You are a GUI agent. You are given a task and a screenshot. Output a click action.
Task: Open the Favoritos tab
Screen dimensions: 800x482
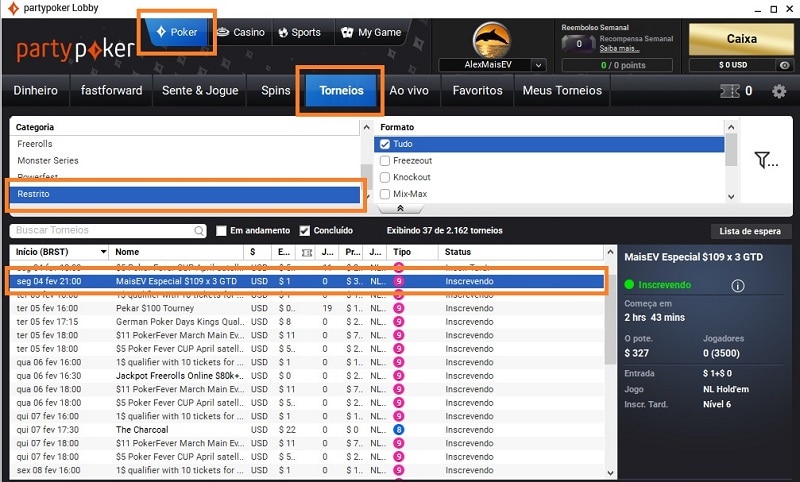pyautogui.click(x=477, y=91)
